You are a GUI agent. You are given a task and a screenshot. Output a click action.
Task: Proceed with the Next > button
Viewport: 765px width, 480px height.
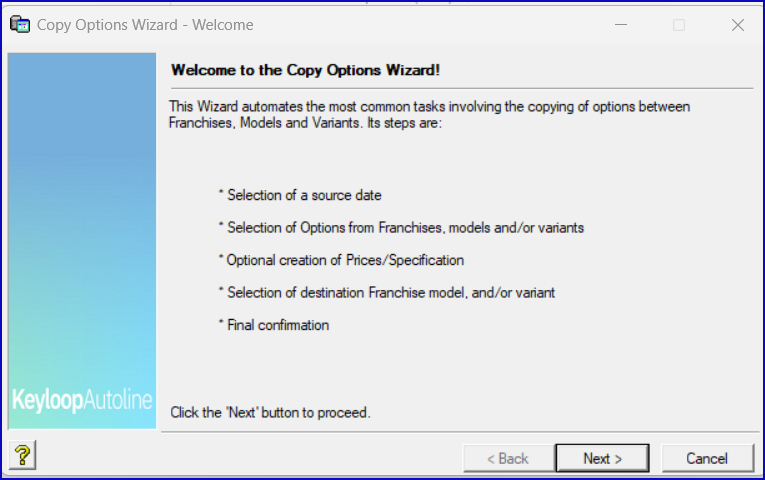coord(602,458)
